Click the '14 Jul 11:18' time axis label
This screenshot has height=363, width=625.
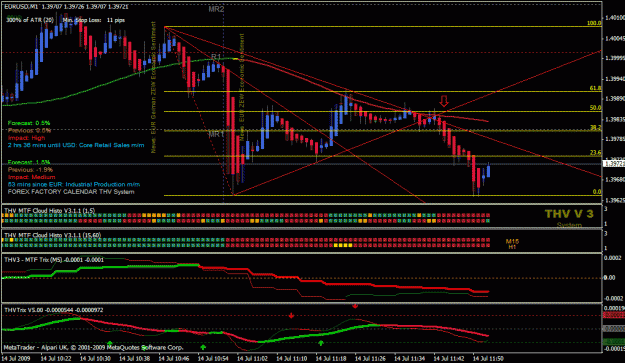[x=331, y=358]
